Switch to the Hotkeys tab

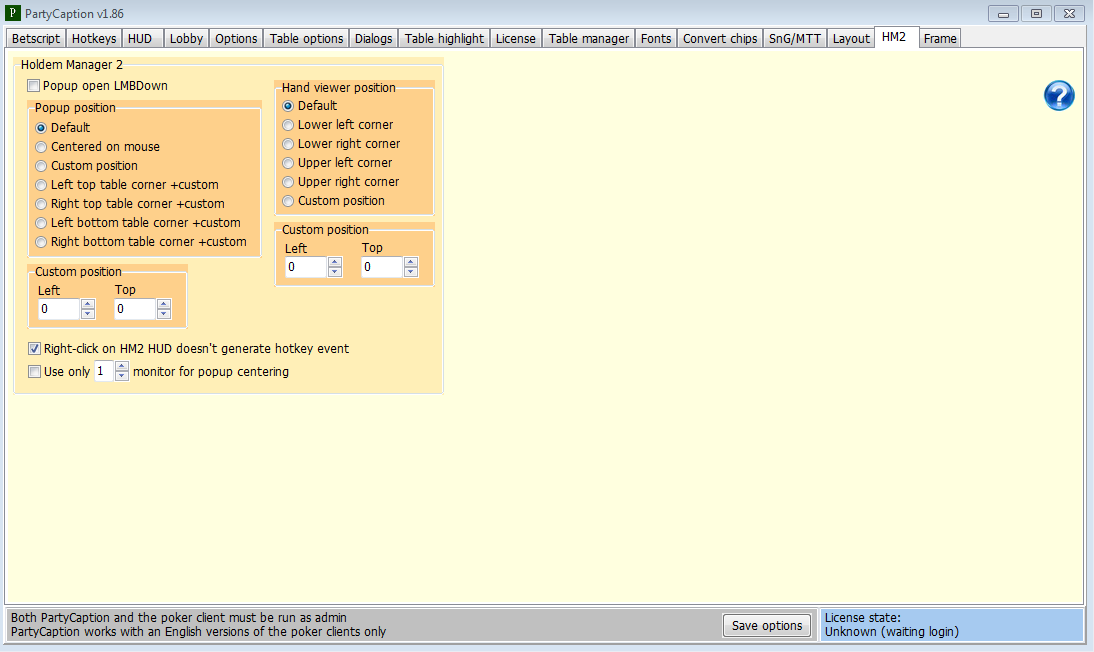(x=94, y=39)
